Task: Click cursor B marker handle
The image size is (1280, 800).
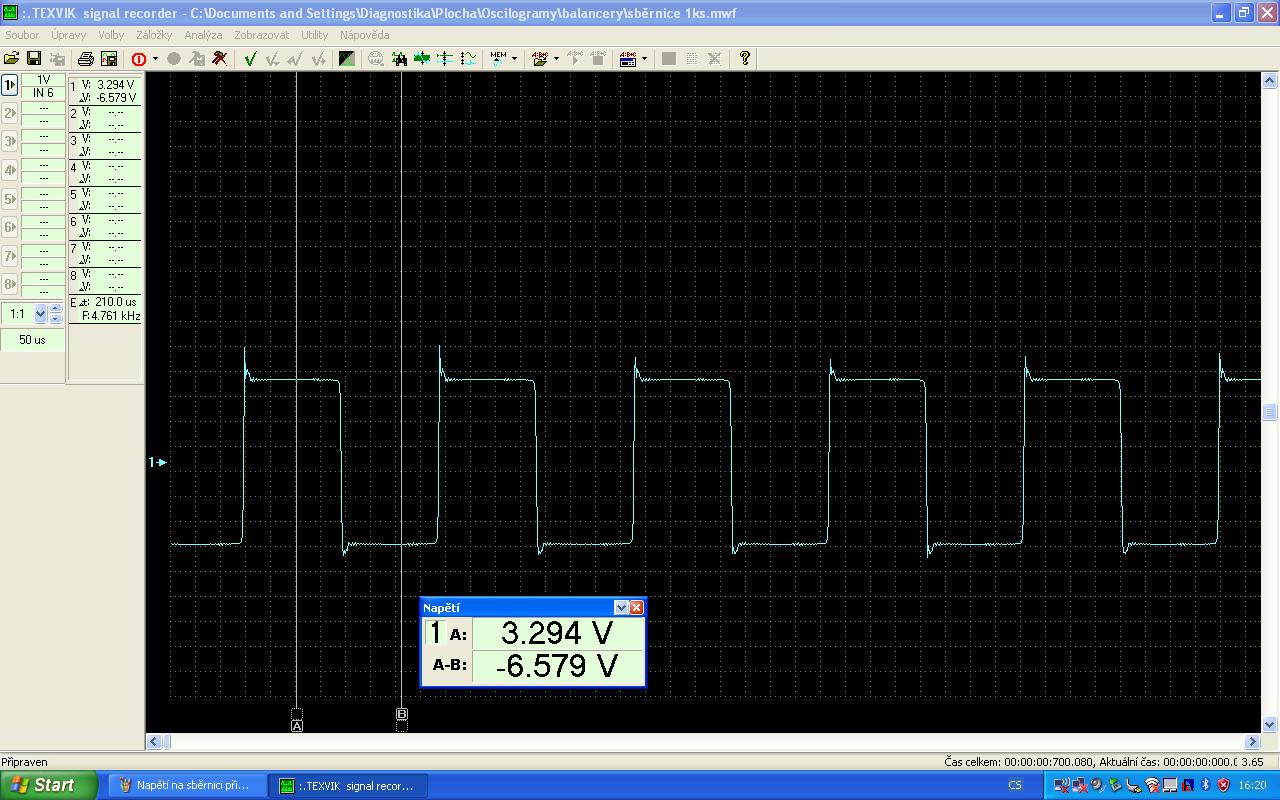Action: [402, 714]
